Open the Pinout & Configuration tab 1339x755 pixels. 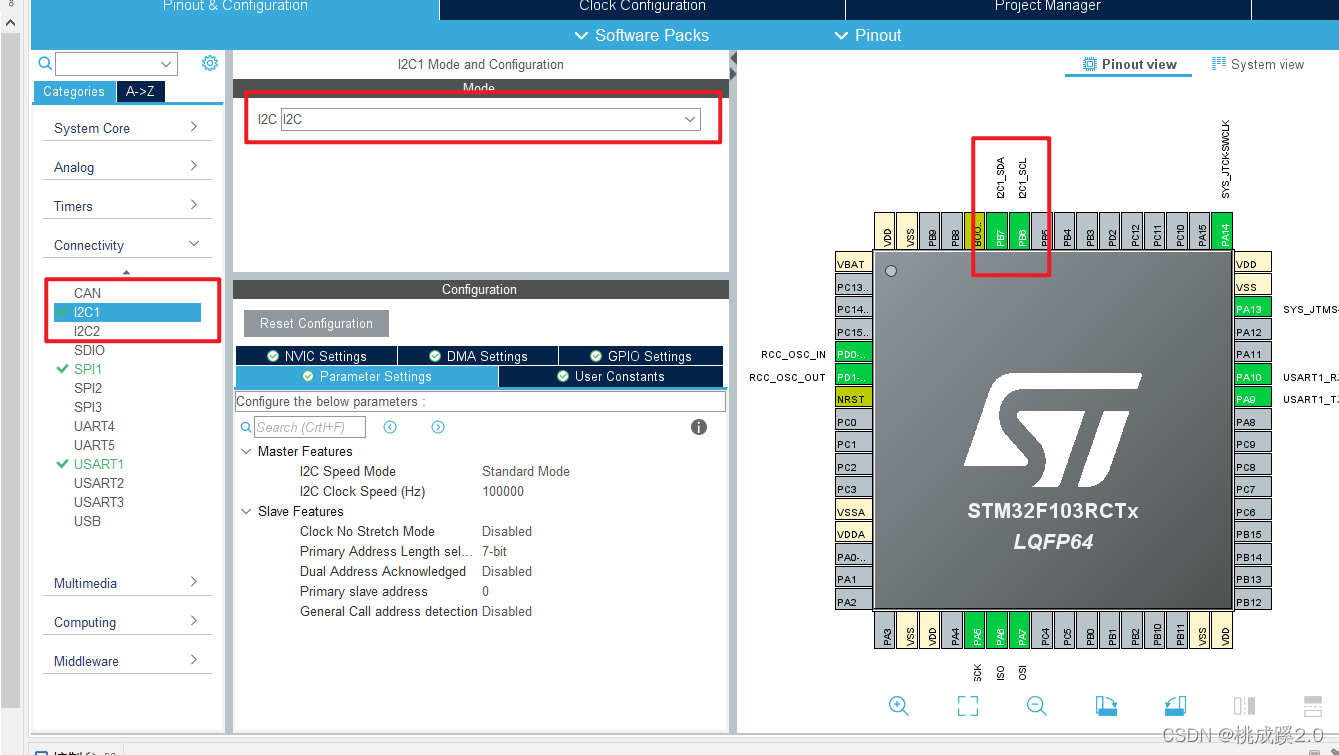pos(235,8)
